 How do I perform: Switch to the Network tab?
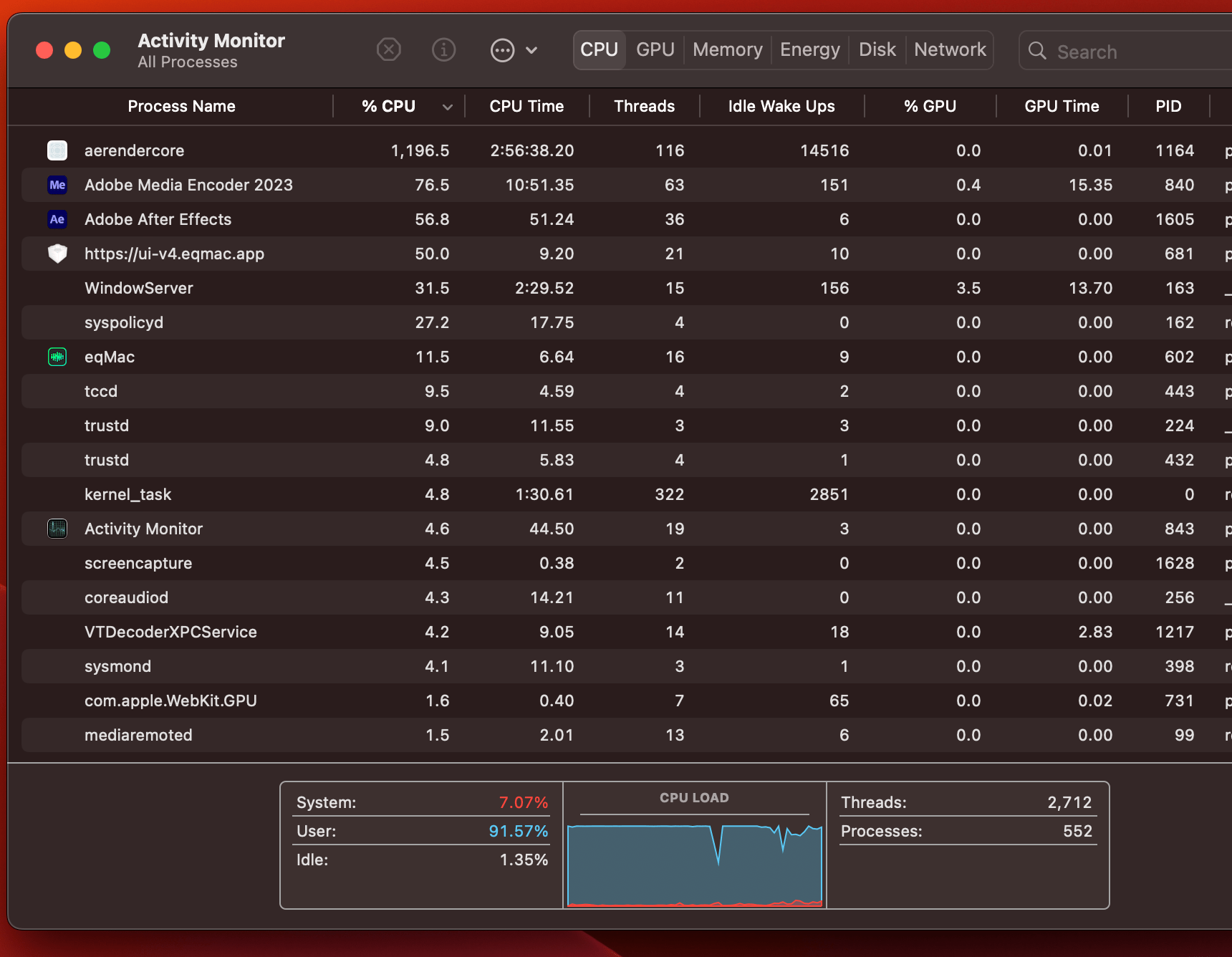tap(950, 49)
